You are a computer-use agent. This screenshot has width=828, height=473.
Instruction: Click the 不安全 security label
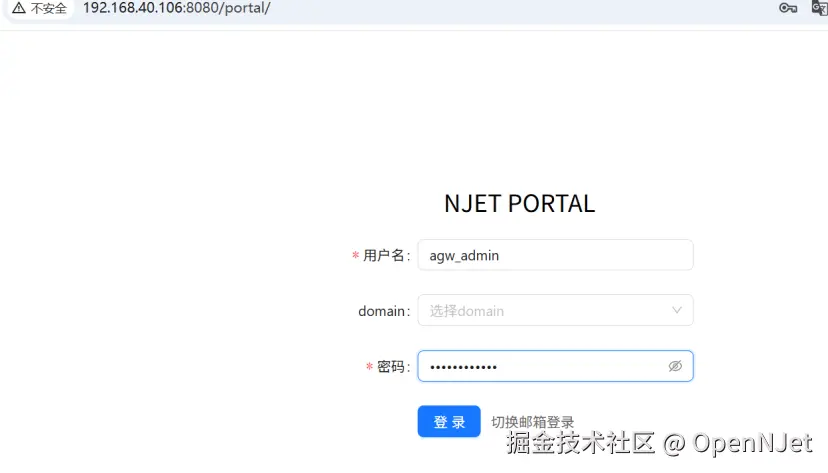49,8
